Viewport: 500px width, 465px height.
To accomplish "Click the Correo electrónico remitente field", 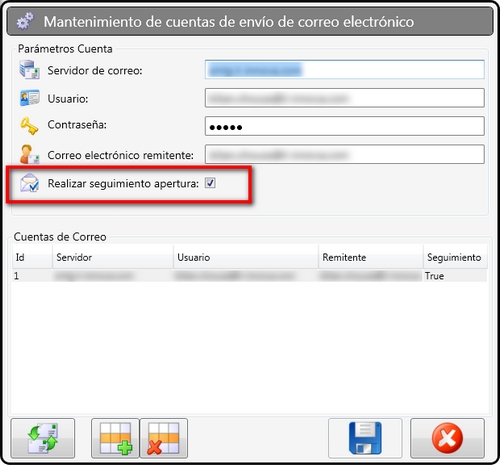I will pos(345,154).
